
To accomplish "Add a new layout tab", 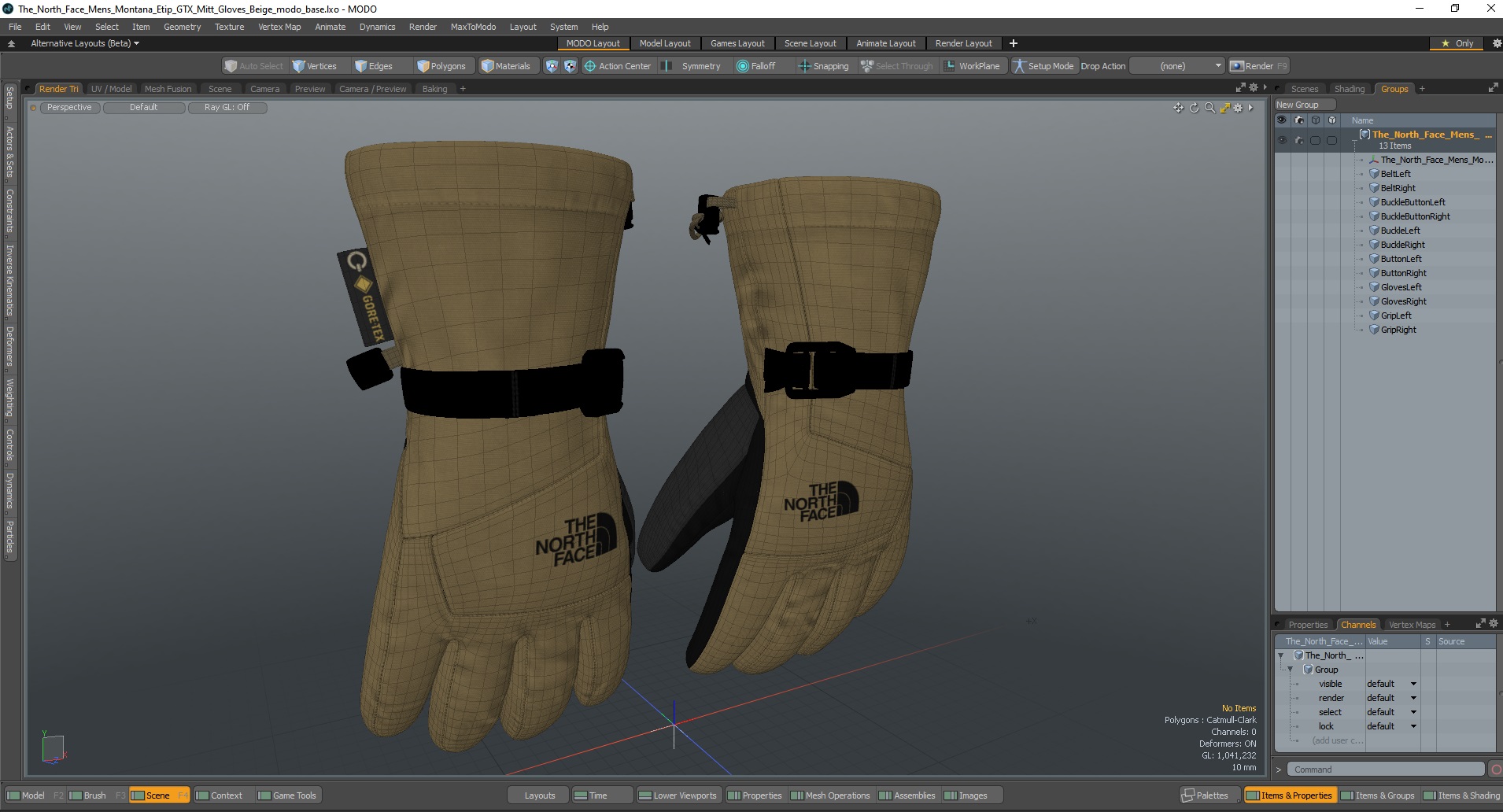I will [x=1014, y=43].
